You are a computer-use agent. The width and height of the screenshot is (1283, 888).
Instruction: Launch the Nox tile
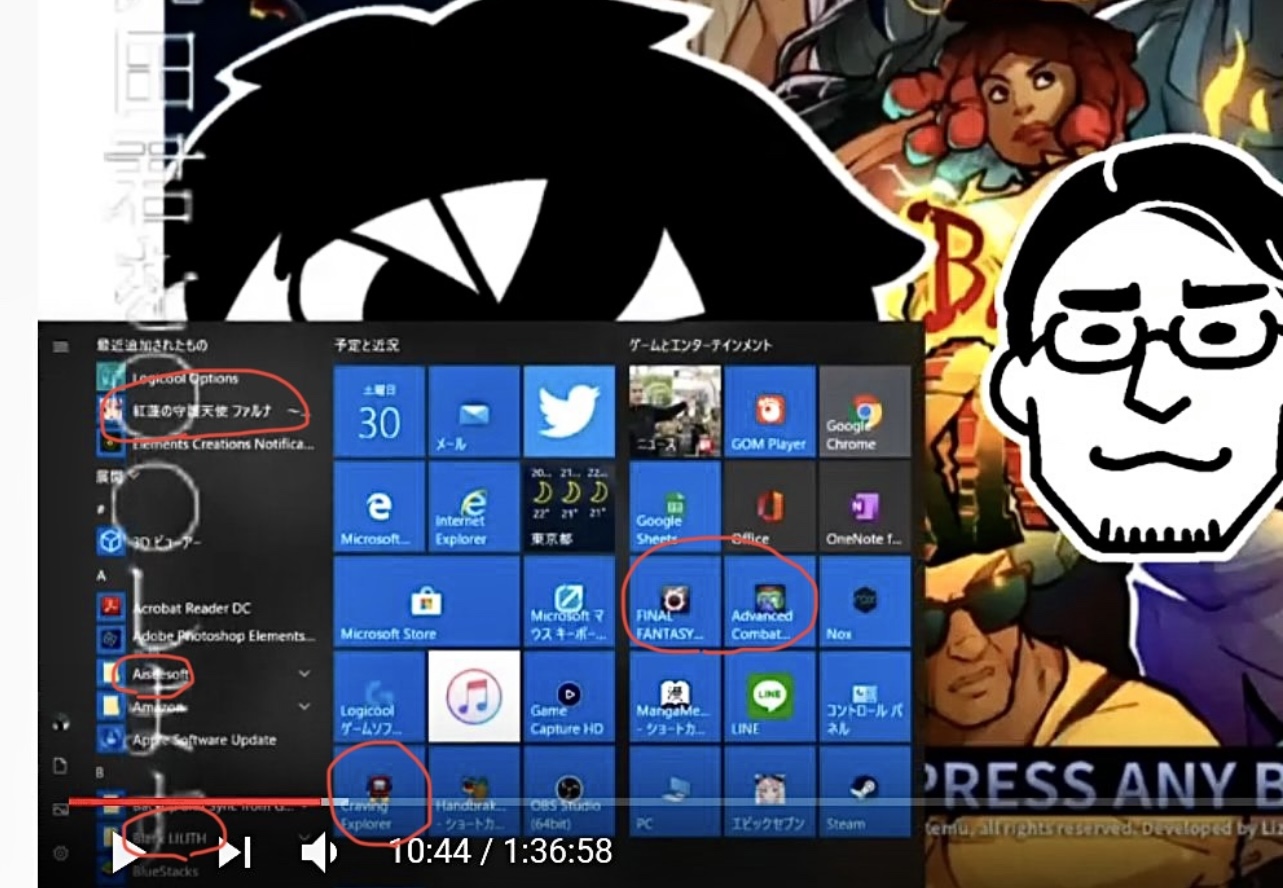865,602
